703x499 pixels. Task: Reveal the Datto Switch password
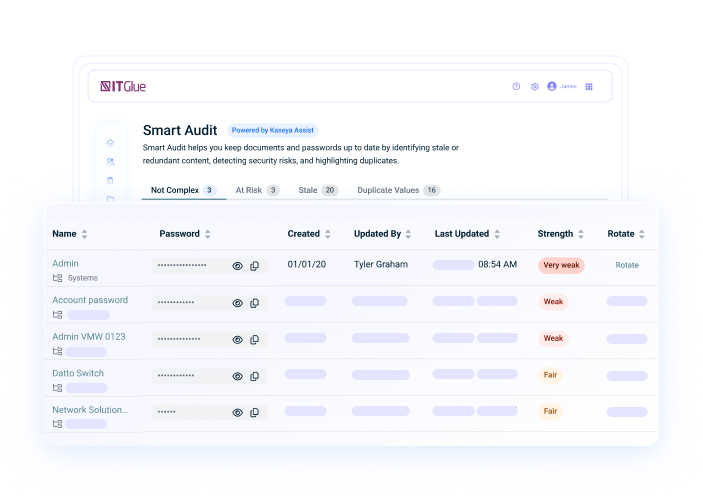pos(238,376)
